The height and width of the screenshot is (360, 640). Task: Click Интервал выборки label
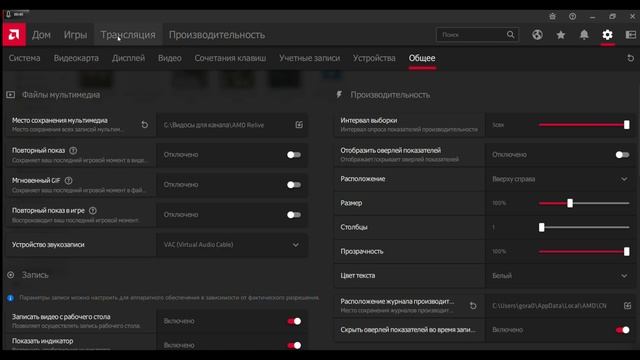pos(369,120)
